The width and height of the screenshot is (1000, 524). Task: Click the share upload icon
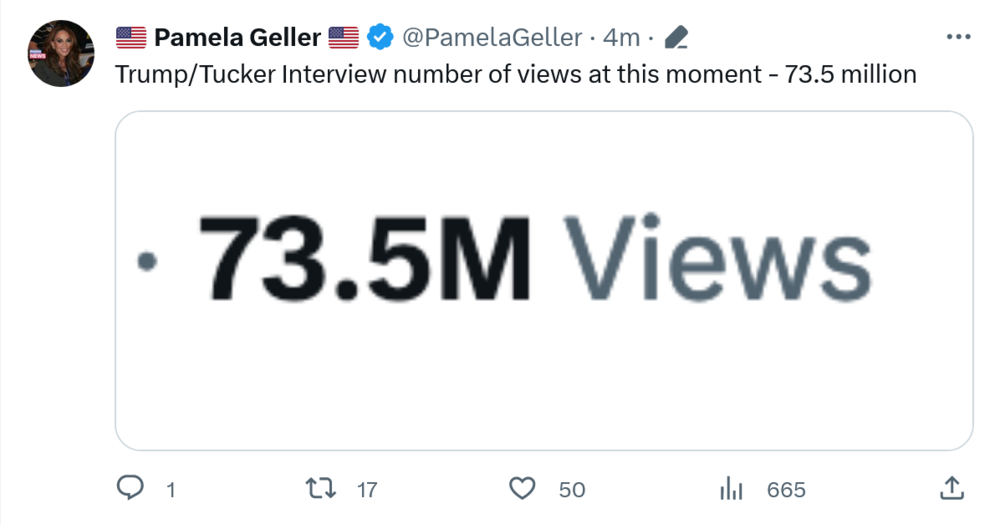point(953,488)
